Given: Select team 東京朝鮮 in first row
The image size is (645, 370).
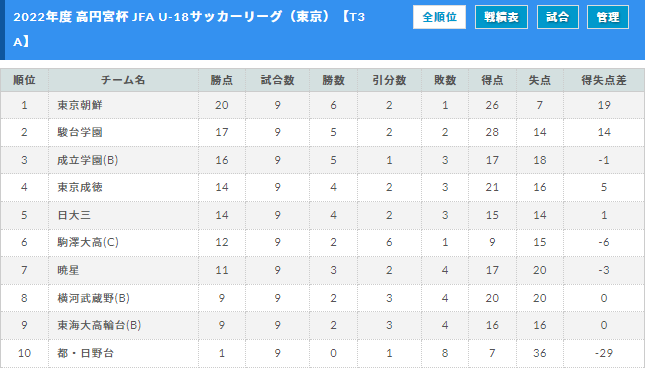Looking at the screenshot, I should (80, 105).
